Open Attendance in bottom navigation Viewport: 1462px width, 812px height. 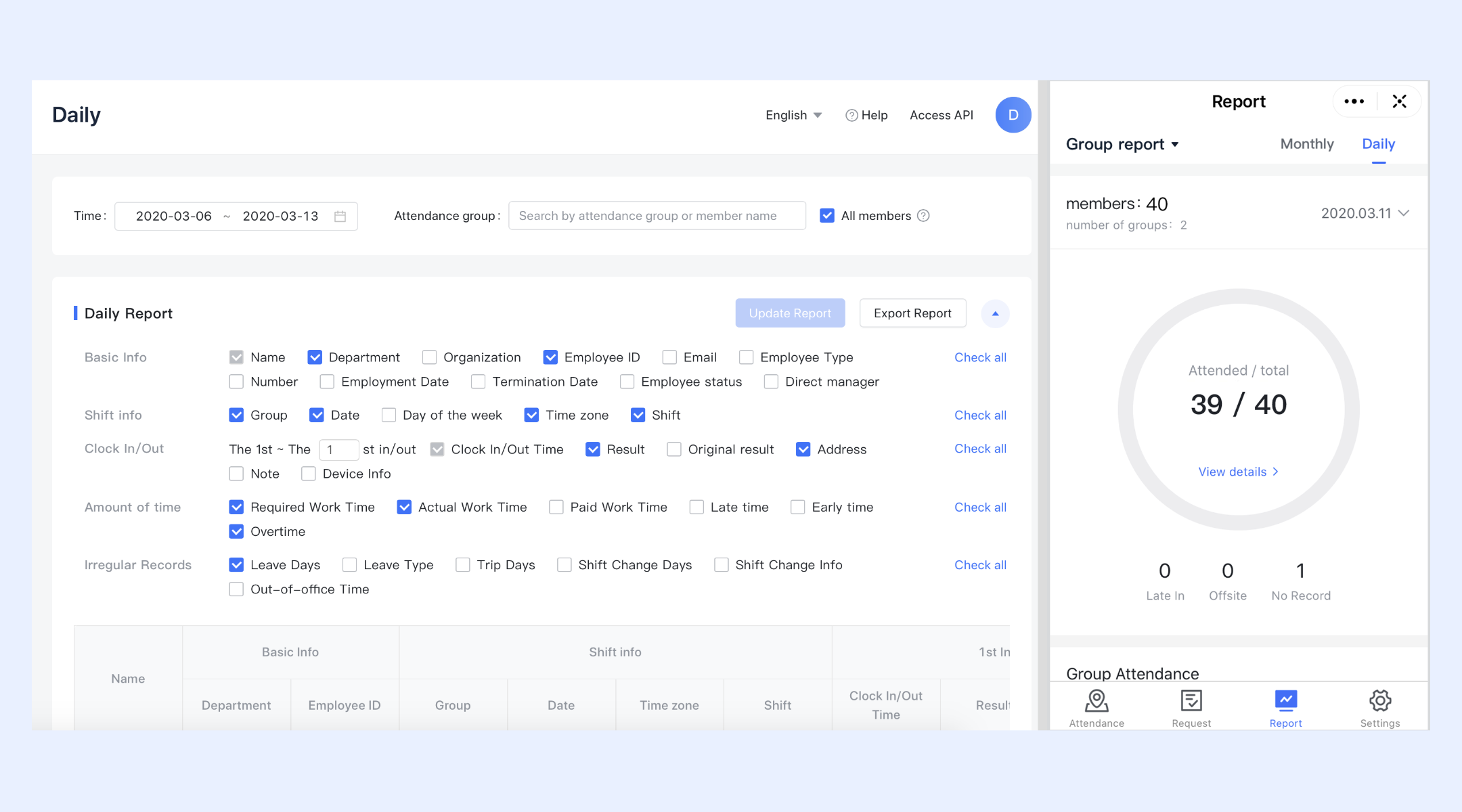tap(1096, 708)
